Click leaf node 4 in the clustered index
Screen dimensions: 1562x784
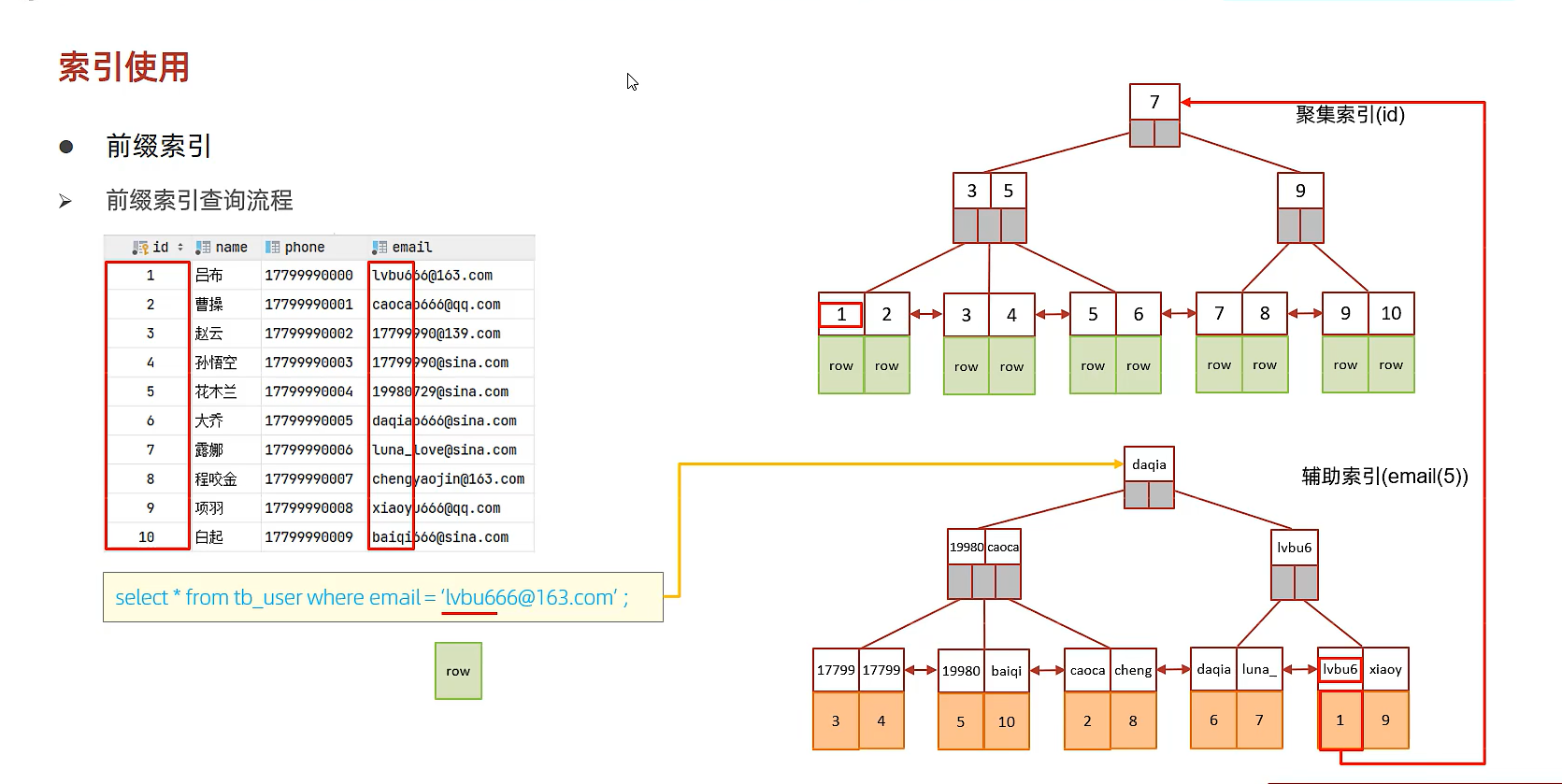(1011, 316)
